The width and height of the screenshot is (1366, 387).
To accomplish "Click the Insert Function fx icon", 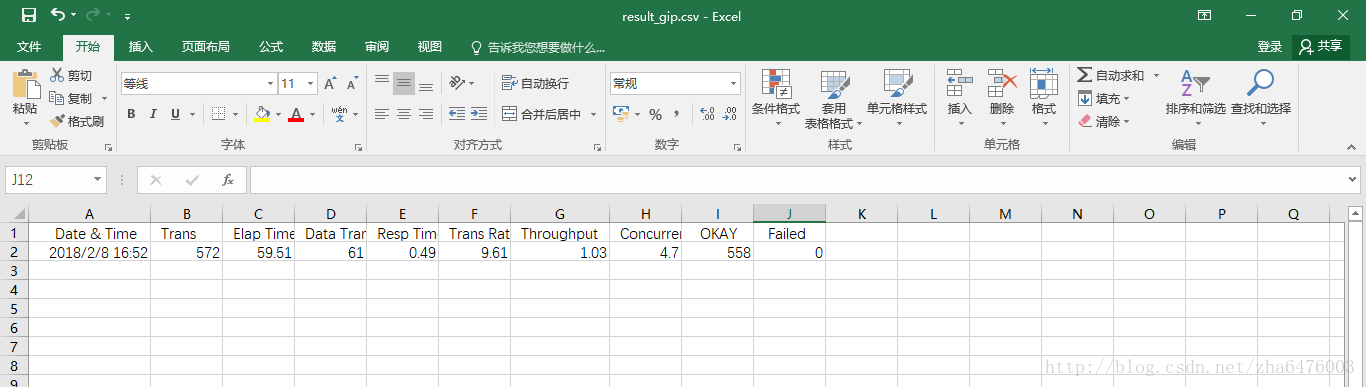I will [x=228, y=180].
